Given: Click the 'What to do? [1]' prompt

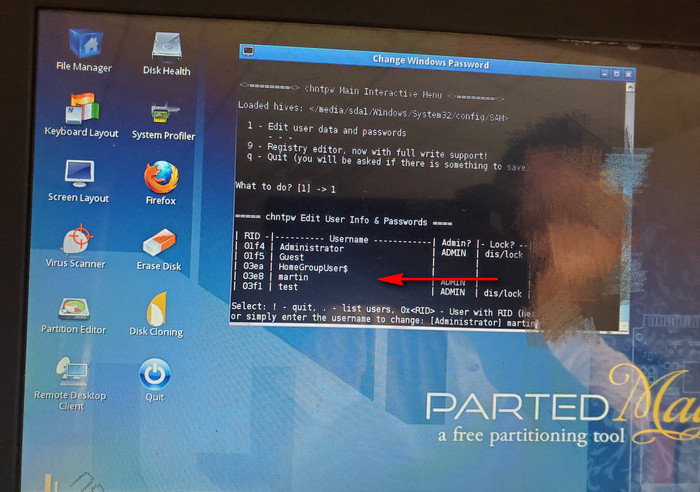Looking at the screenshot, I should [x=286, y=187].
